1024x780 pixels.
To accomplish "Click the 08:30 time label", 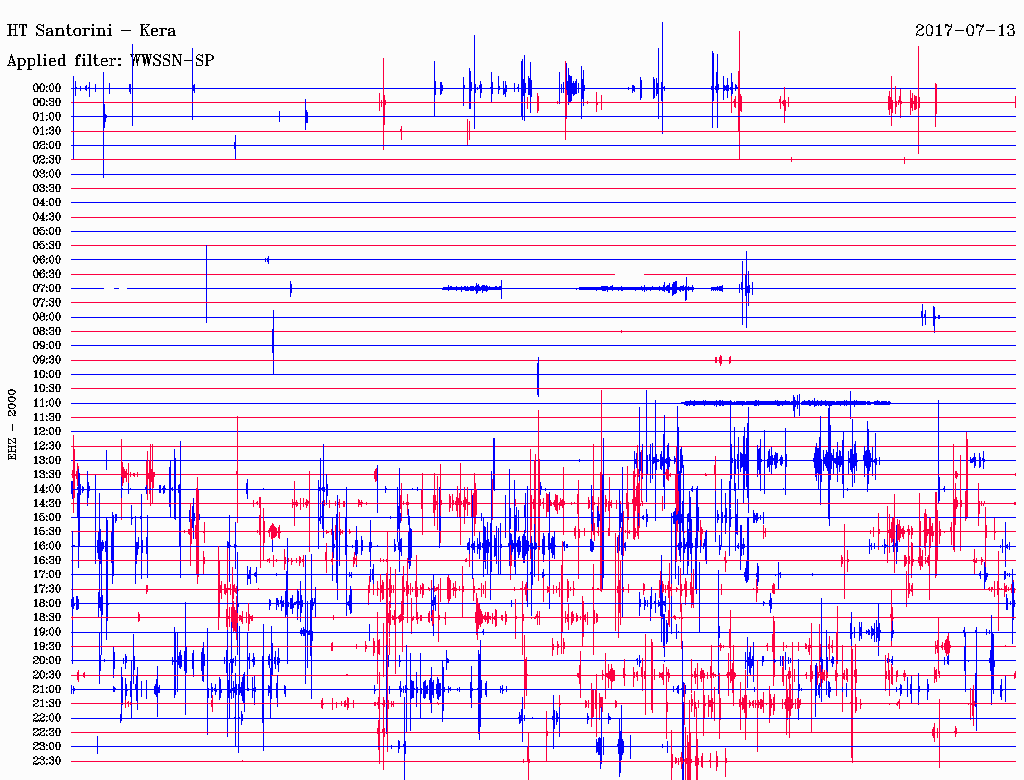I will (46, 332).
